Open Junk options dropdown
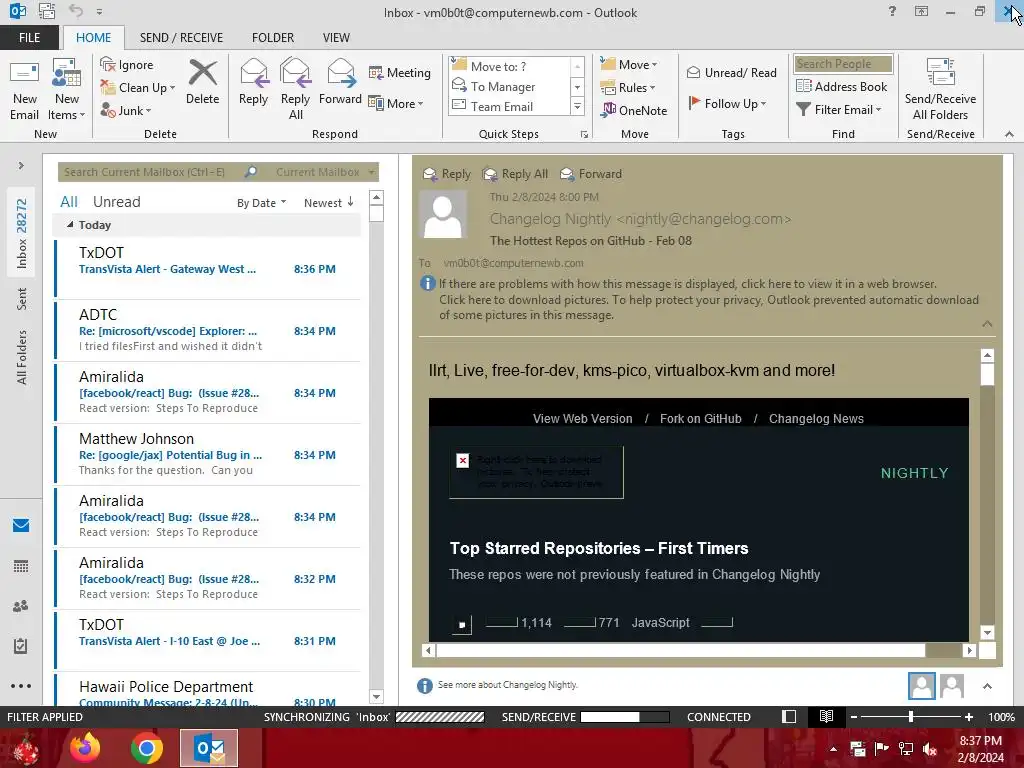Image resolution: width=1024 pixels, height=768 pixels. pos(126,110)
